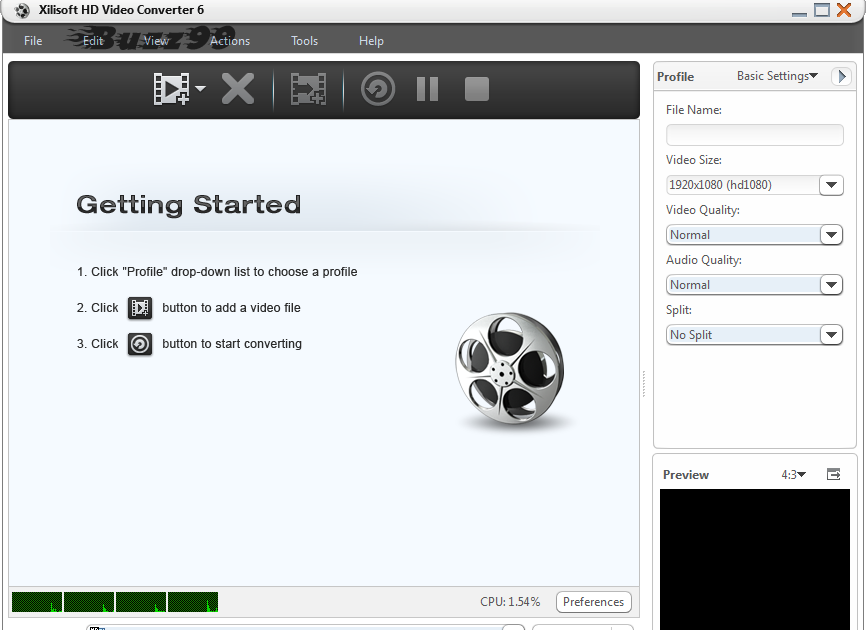Click the Preferences button
Image resolution: width=866 pixels, height=630 pixels.
point(594,602)
